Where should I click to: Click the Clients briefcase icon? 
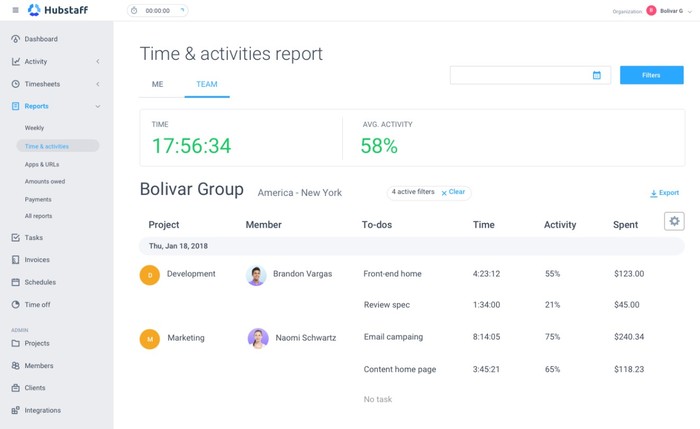point(16,388)
